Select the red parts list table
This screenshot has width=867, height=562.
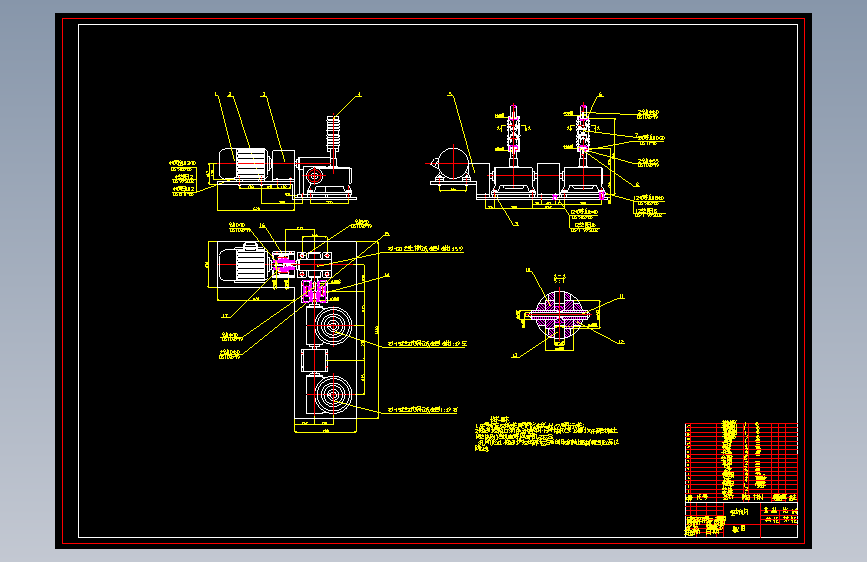click(x=741, y=462)
